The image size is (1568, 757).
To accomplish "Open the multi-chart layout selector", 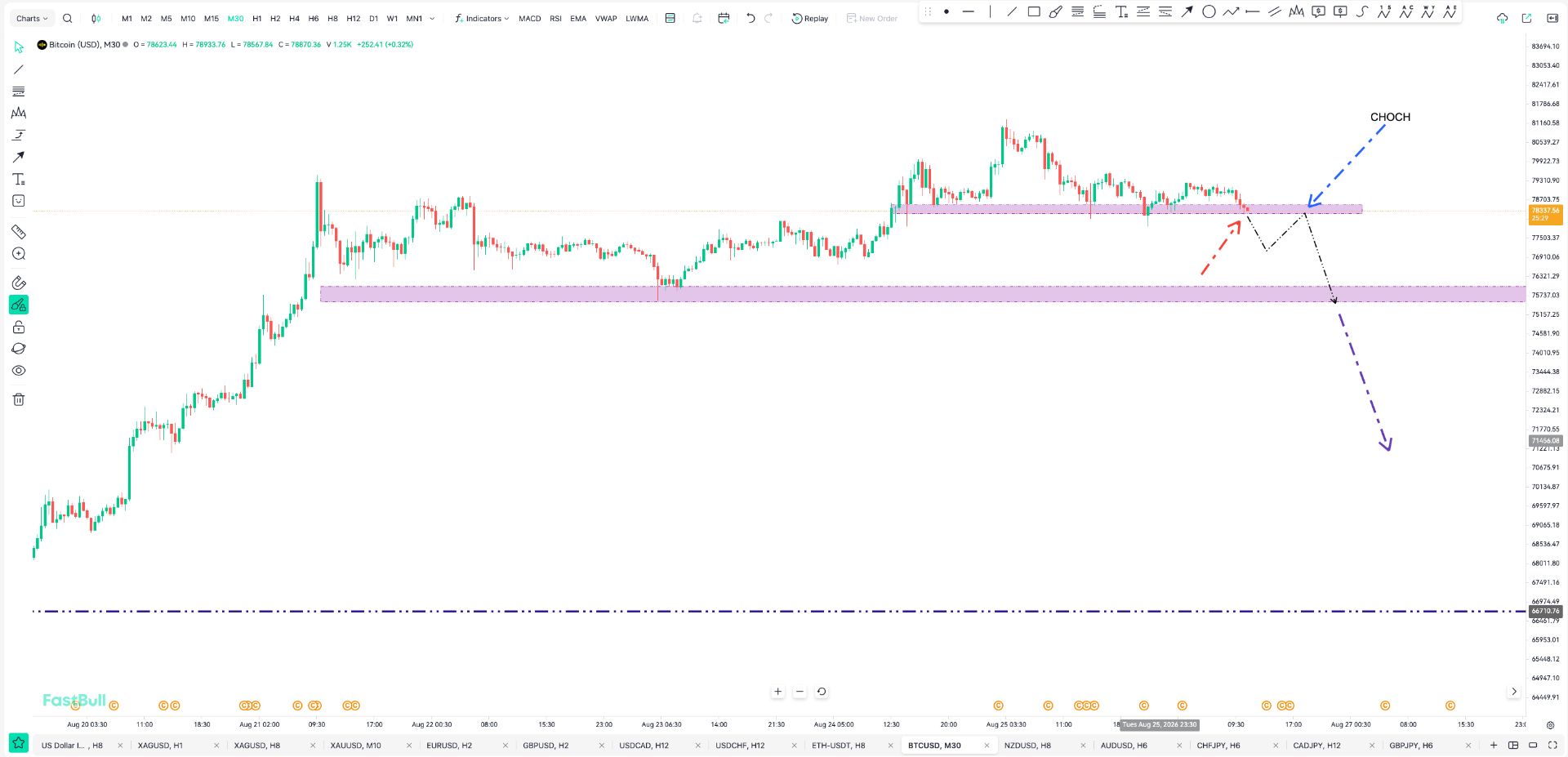I will tap(1513, 745).
